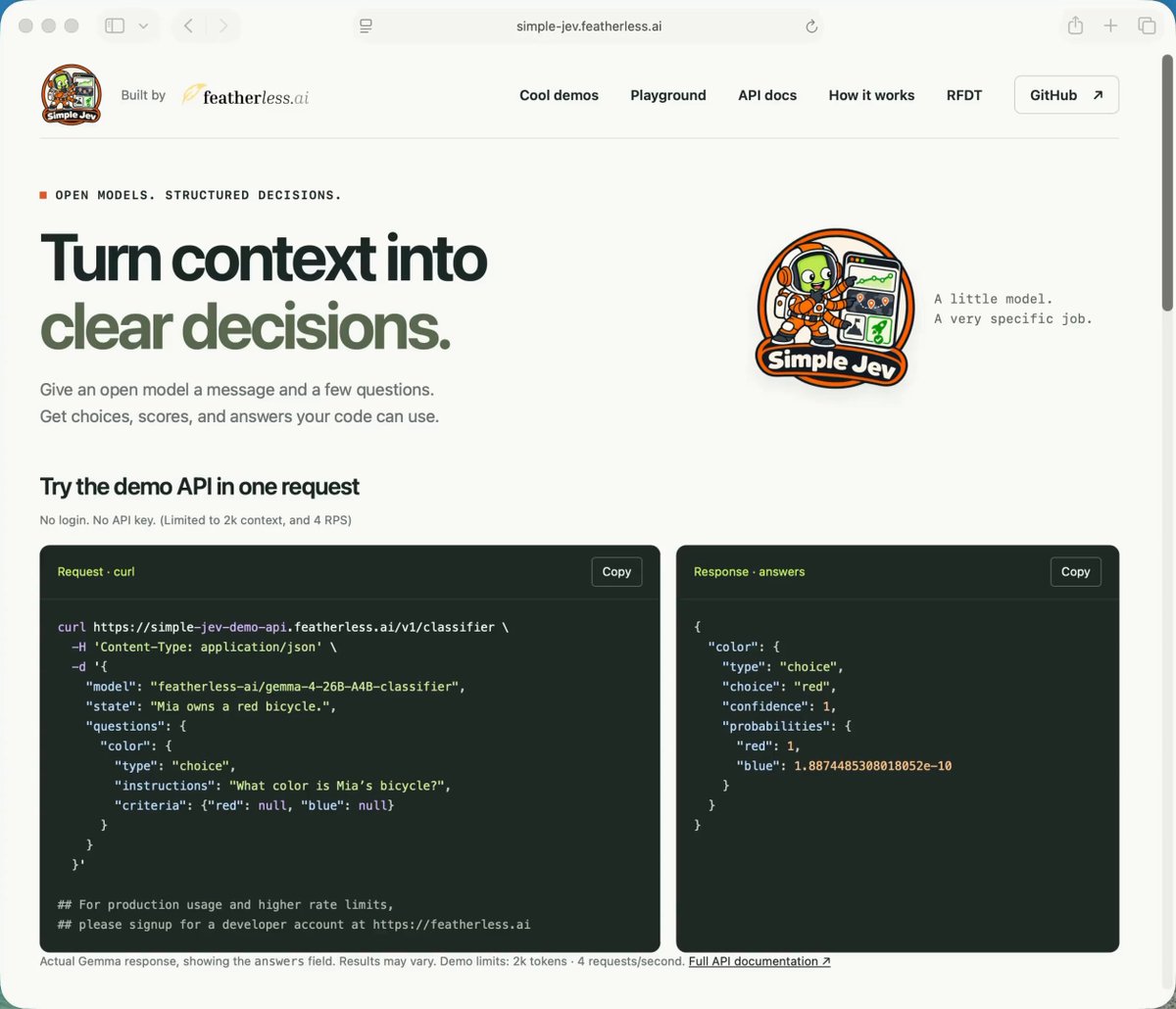
Task: Click the Safari sidebar toggle icon
Action: pyautogui.click(x=115, y=26)
